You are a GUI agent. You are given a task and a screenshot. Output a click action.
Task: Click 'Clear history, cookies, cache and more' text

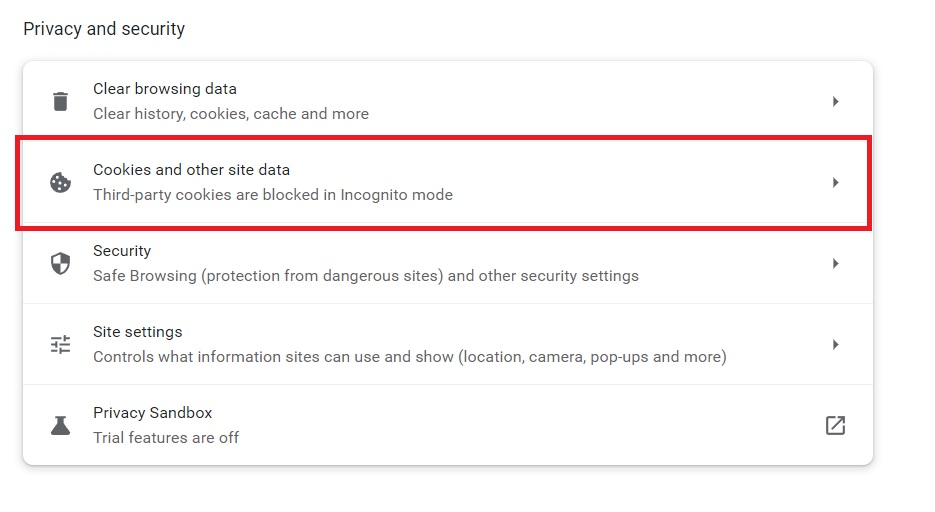pos(231,114)
